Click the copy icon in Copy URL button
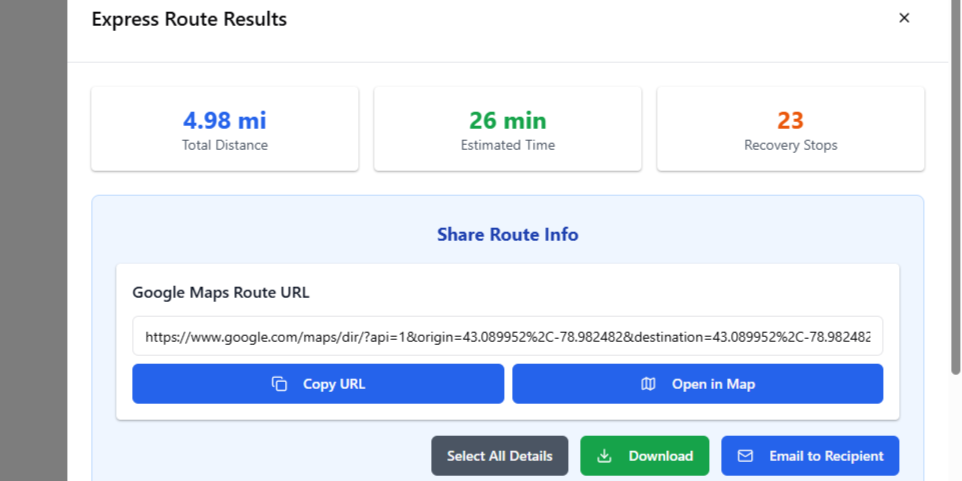The height and width of the screenshot is (481, 962). tap(280, 384)
